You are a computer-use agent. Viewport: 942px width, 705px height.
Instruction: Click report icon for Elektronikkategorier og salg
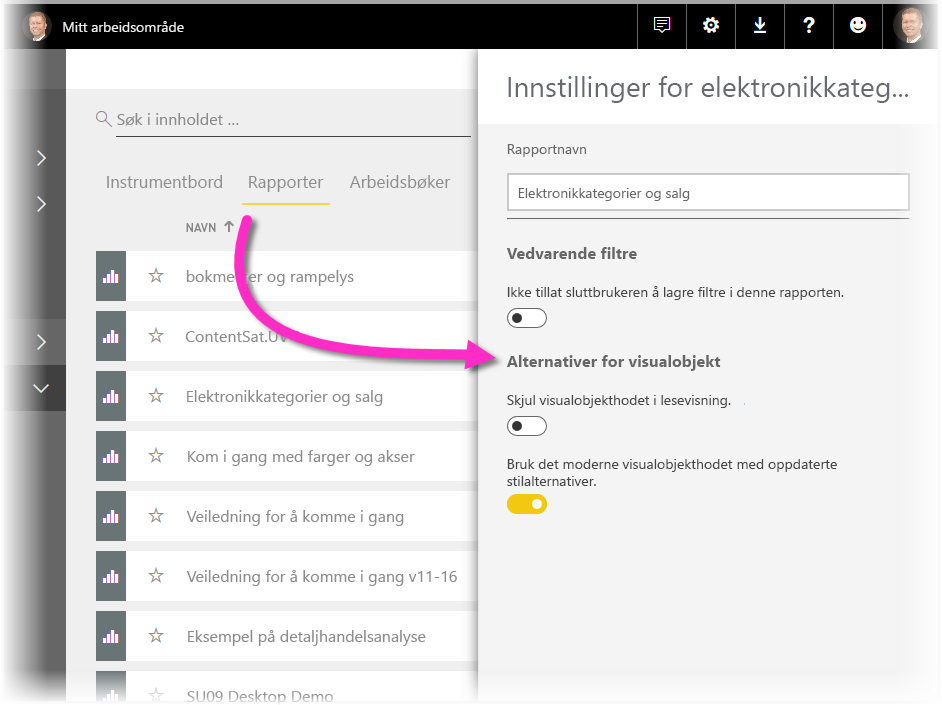[x=111, y=396]
